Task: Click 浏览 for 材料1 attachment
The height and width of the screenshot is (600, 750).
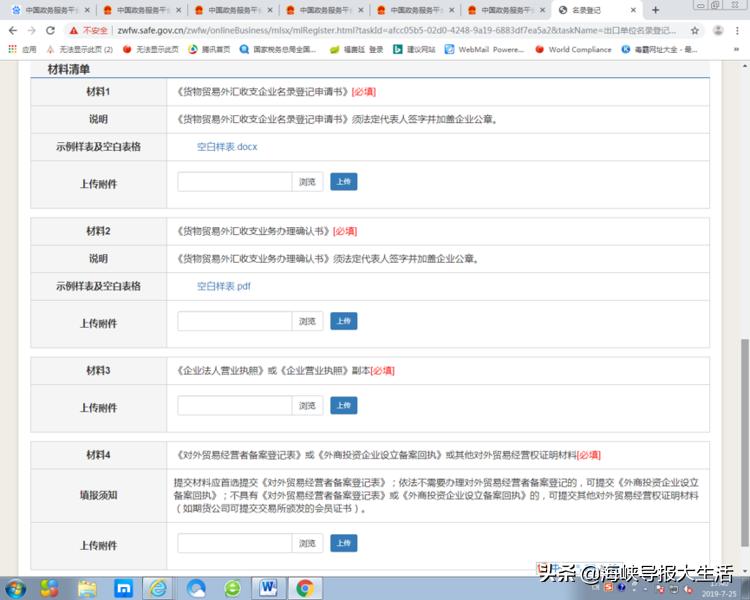Action: 308,182
